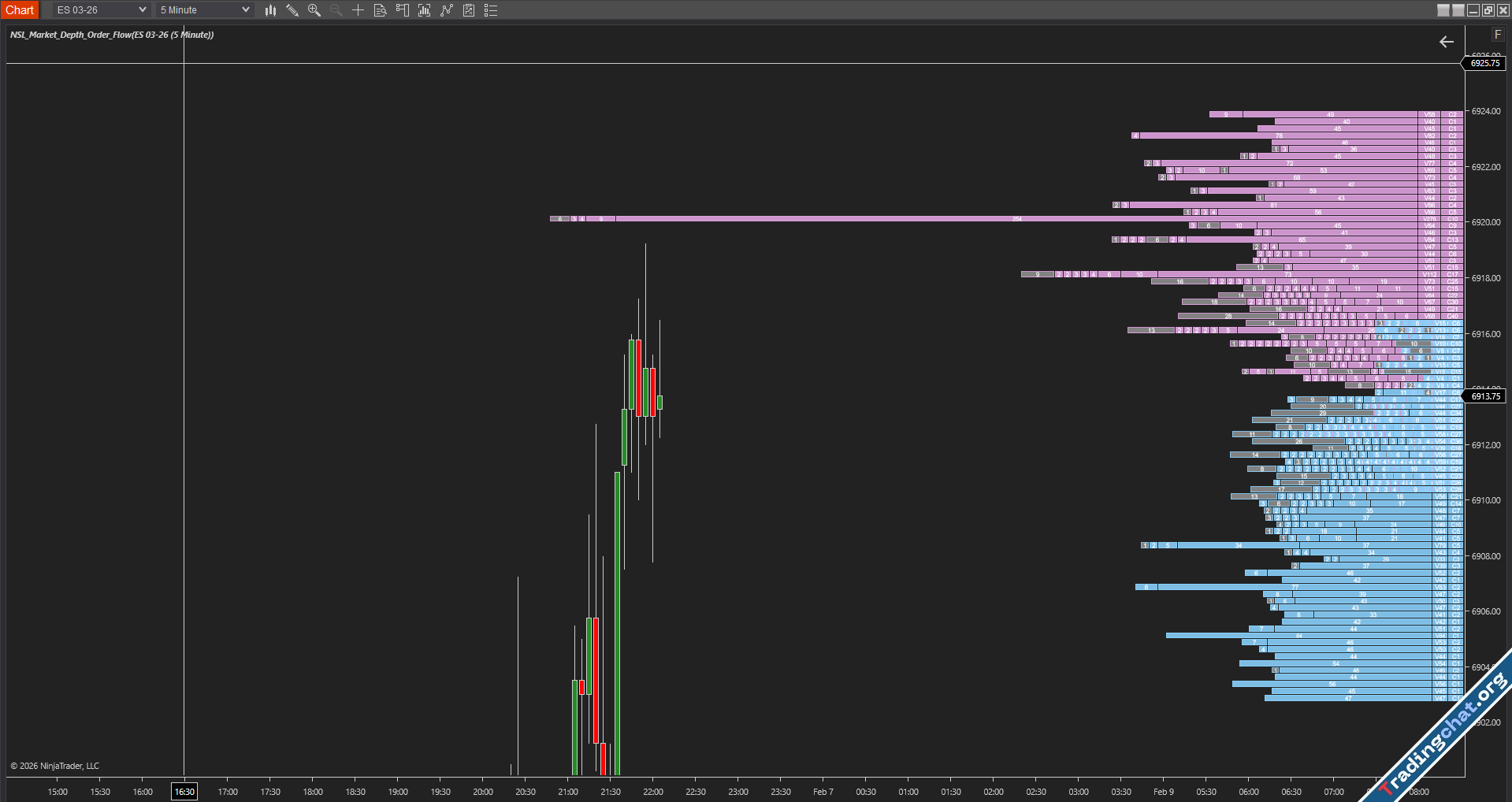
Task: Click the zoom out magnifier icon
Action: 336,10
